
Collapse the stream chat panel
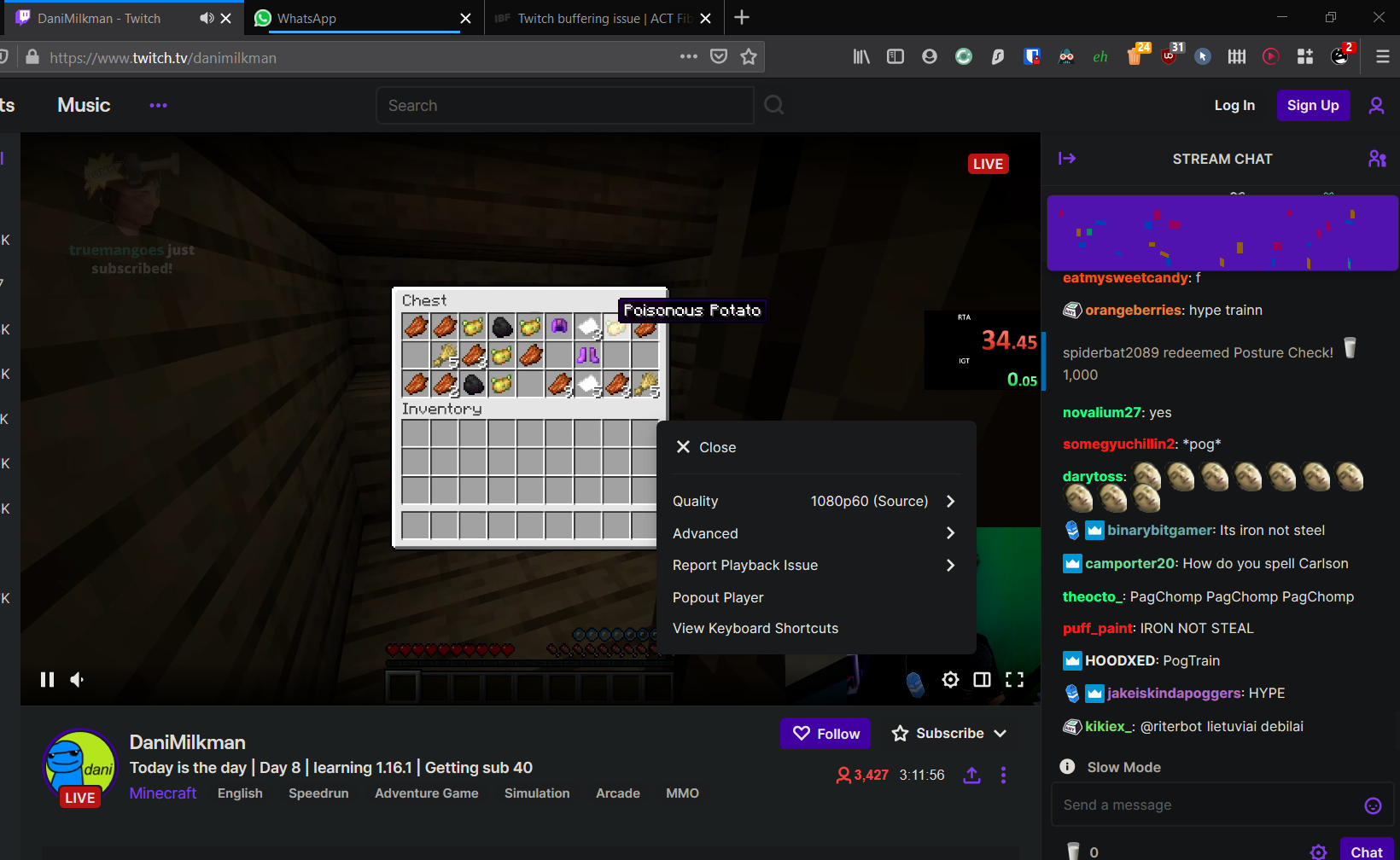(1067, 159)
